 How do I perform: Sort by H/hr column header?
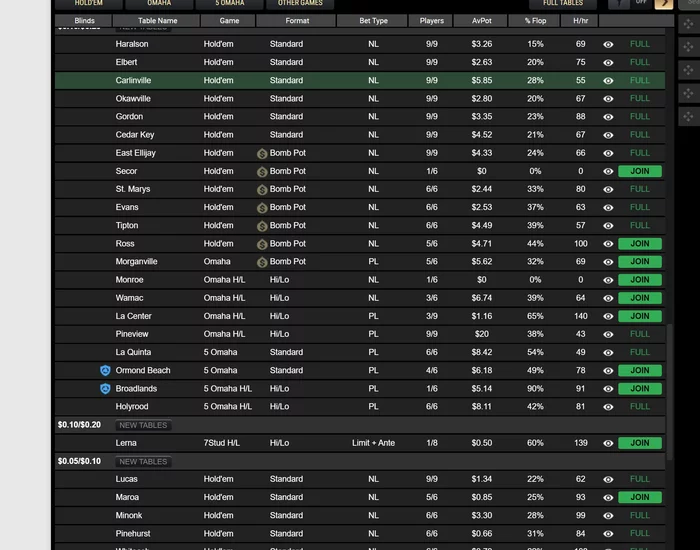580,21
